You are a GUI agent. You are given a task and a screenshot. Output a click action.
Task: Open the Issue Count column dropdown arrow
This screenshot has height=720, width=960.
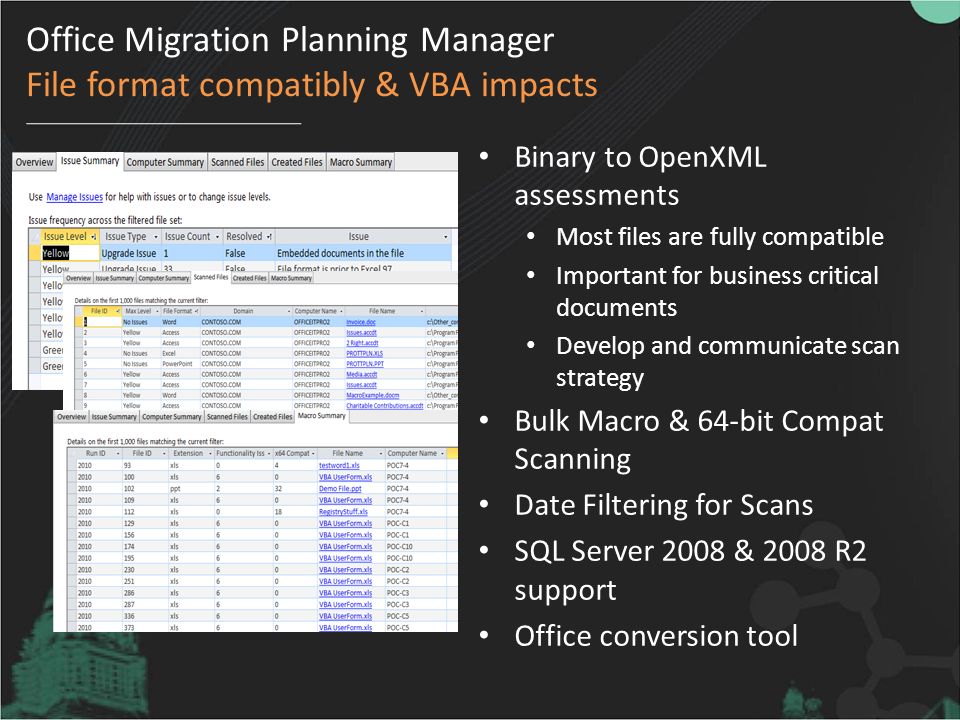[x=217, y=237]
